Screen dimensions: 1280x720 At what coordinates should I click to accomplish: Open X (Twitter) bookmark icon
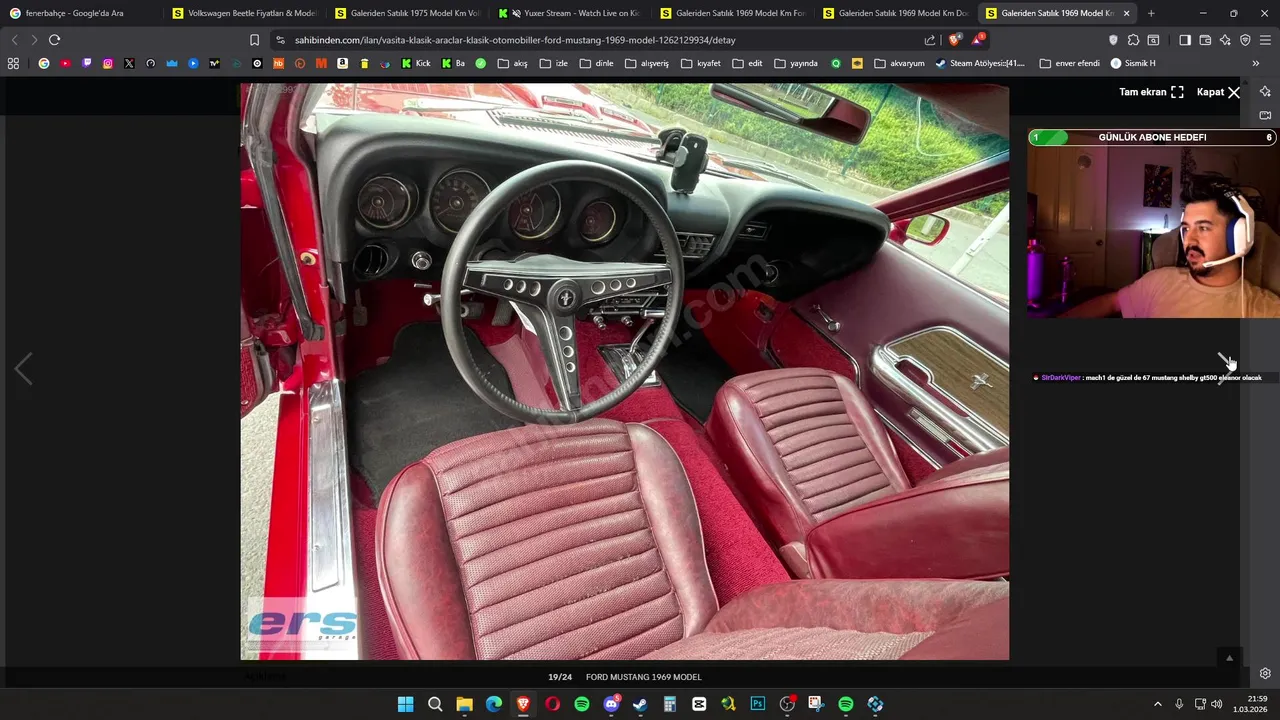[x=129, y=63]
